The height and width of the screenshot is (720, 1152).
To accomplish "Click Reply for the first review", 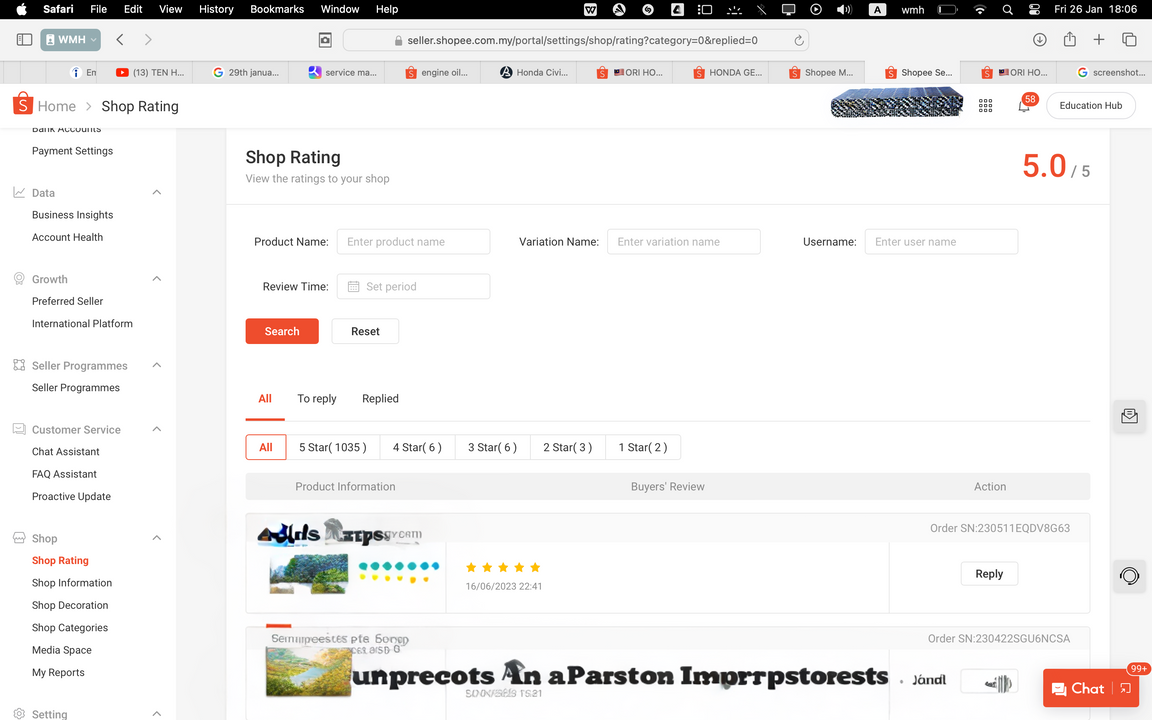I will point(988,574).
